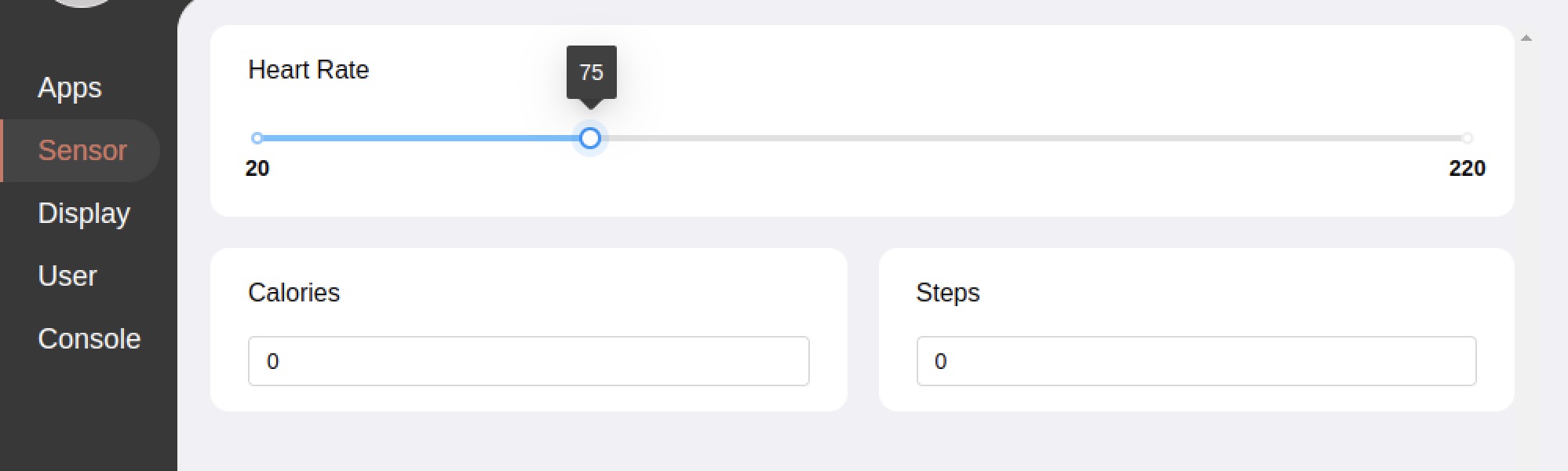Click the slider's maximum endpoint dot
1568x471 pixels.
pyautogui.click(x=1467, y=138)
